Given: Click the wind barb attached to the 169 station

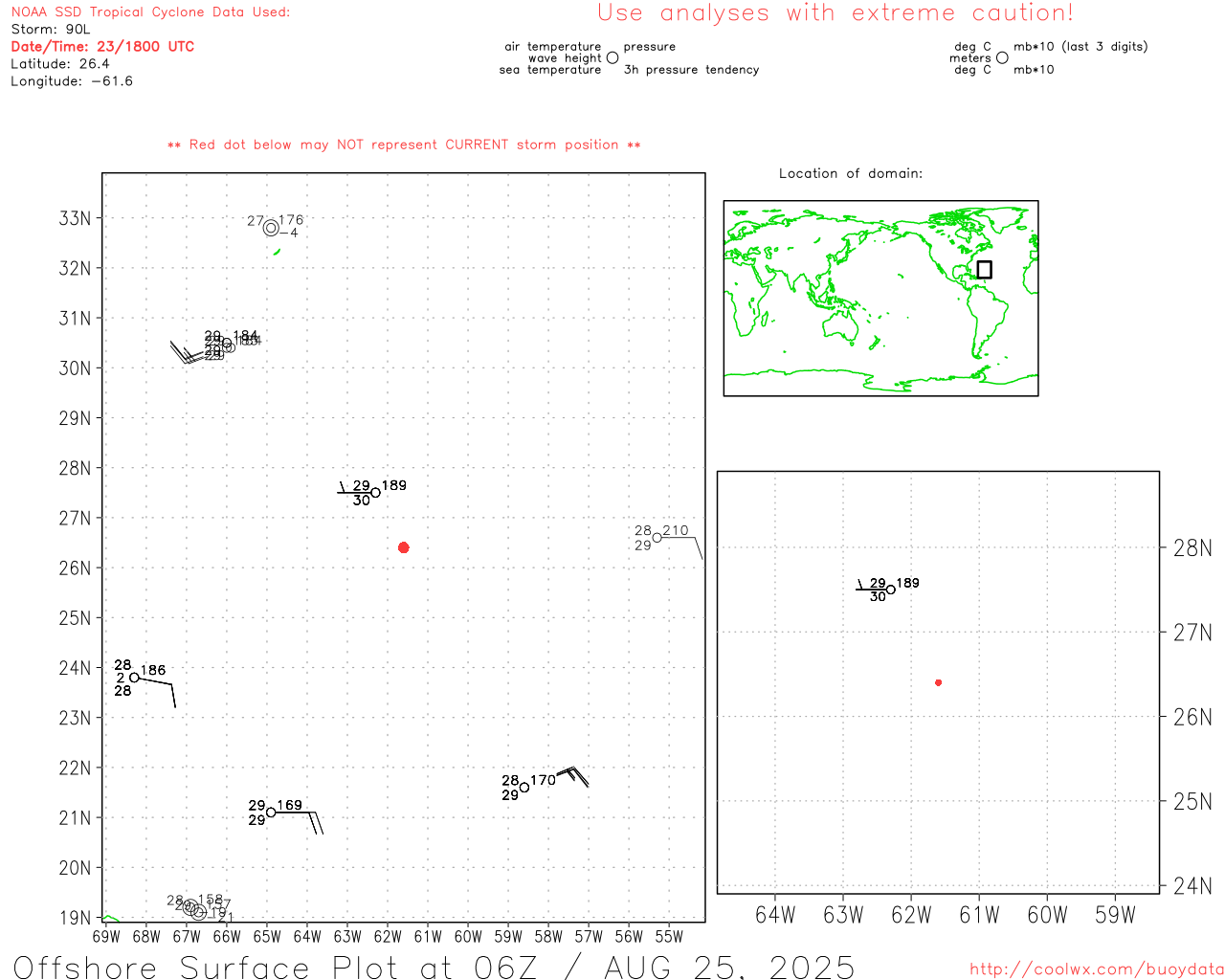Looking at the screenshot, I should (x=300, y=821).
